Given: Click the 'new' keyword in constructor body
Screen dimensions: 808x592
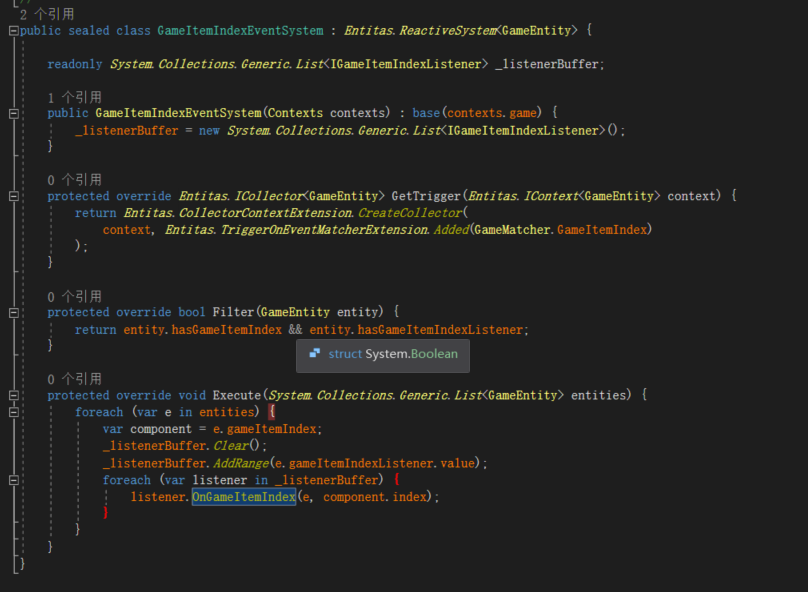Looking at the screenshot, I should [x=209, y=131].
